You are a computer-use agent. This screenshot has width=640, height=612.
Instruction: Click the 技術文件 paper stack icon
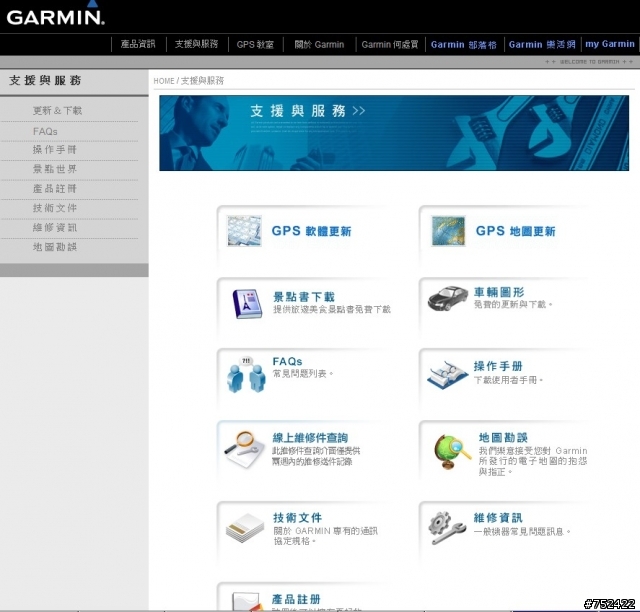(245, 528)
